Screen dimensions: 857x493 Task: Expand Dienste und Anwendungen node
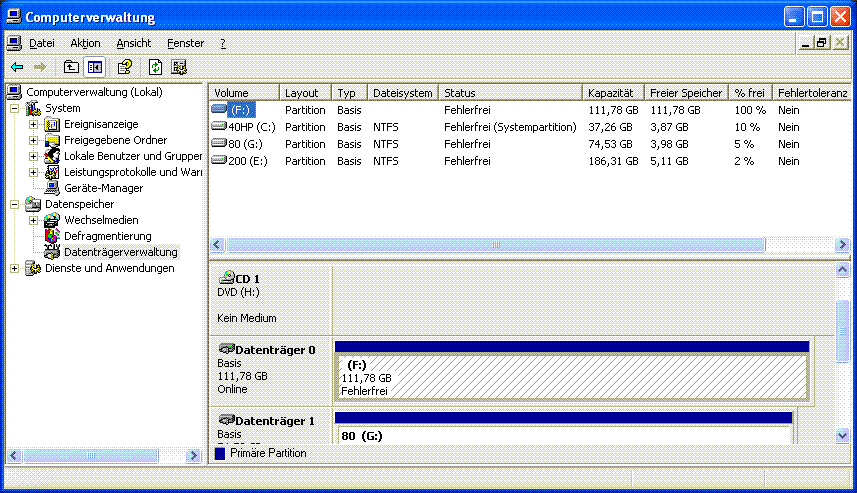[x=15, y=268]
